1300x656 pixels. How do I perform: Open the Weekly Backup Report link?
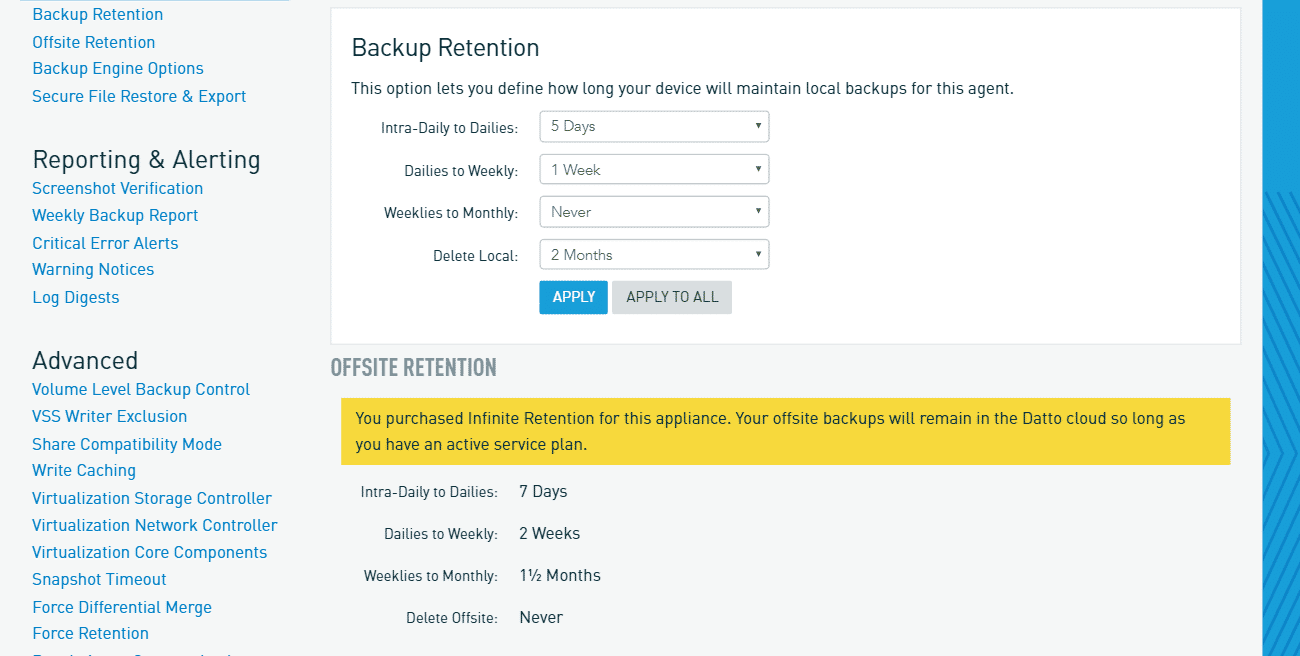tap(115, 215)
